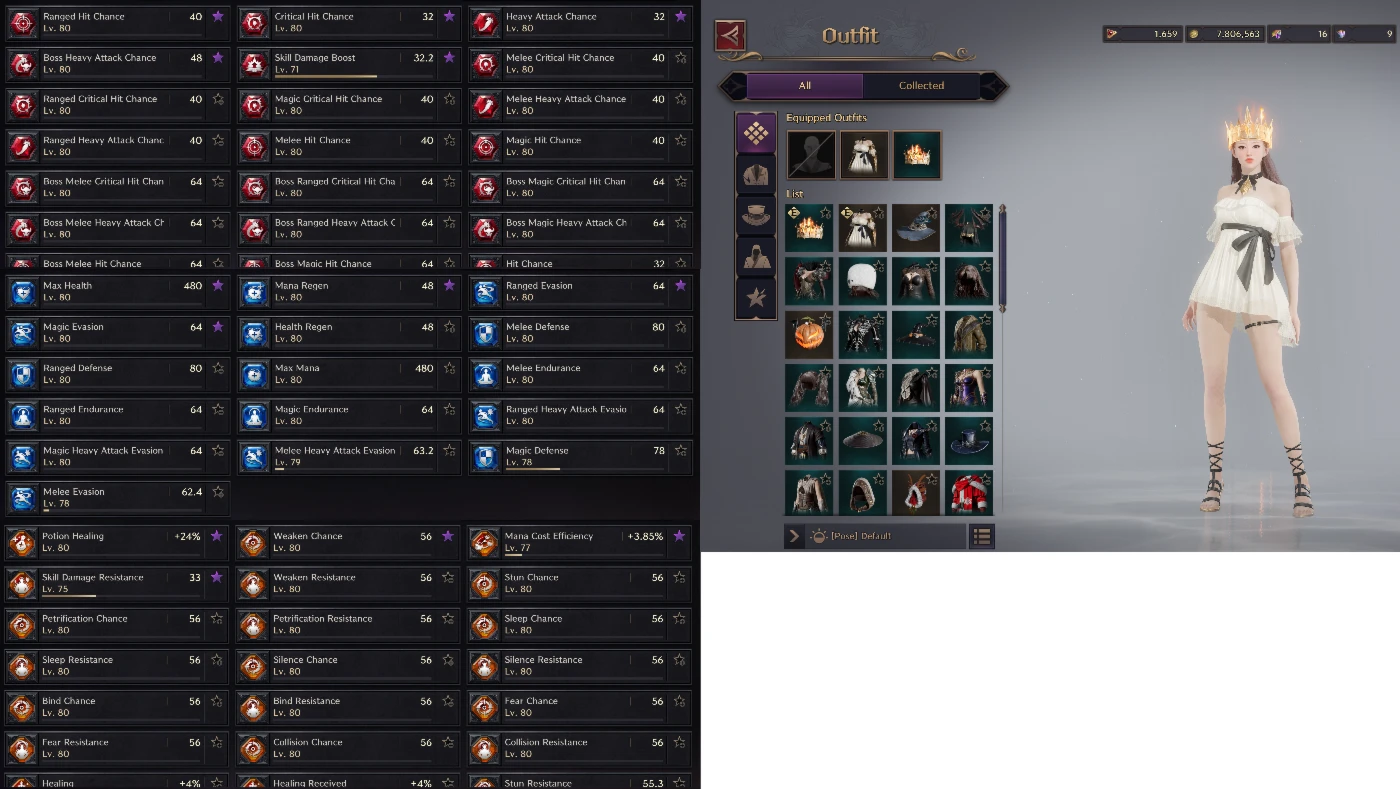Screen dimensions: 1400x789
Task: Select the all-categories grid icon in outfit sidebar
Action: (756, 133)
